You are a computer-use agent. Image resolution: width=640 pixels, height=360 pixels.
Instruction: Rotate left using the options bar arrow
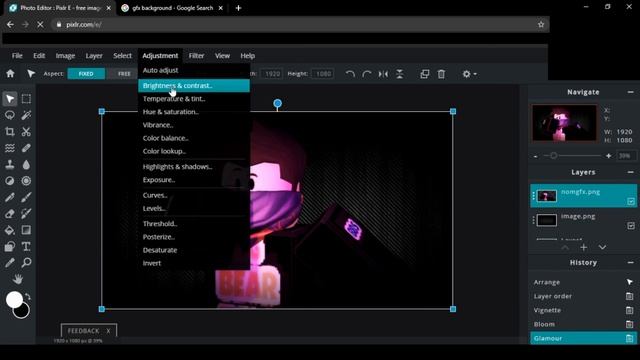350,74
